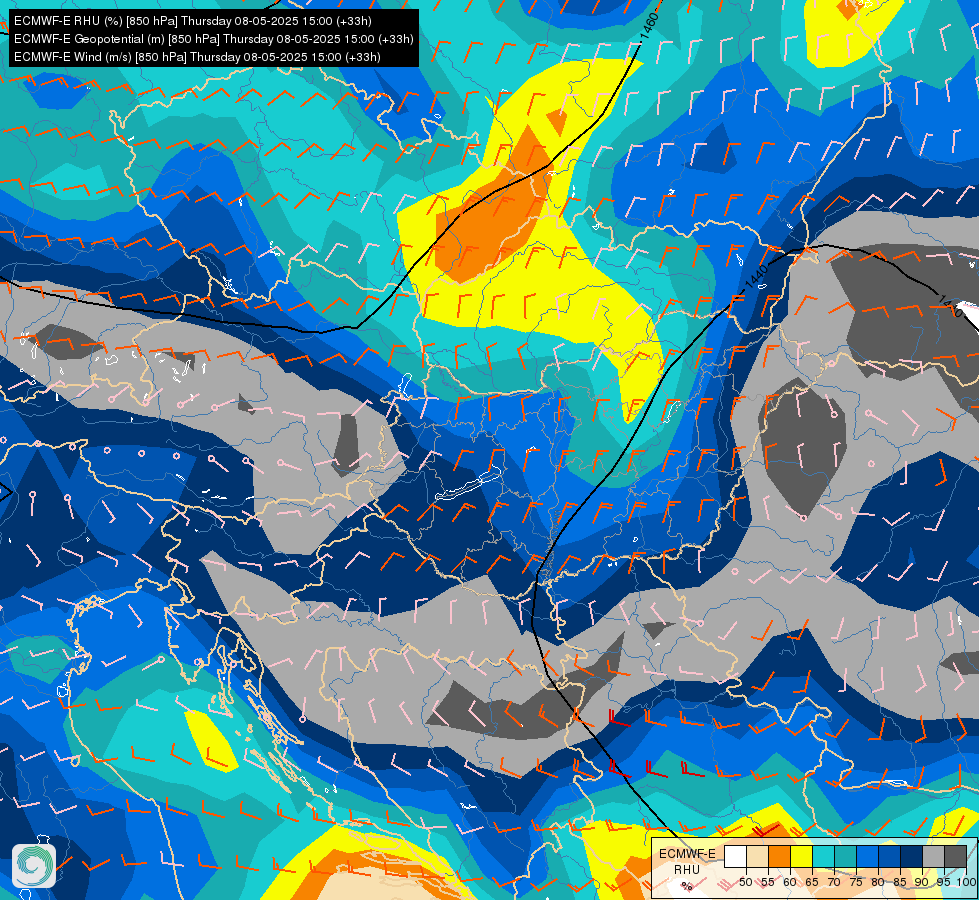Viewport: 979px width, 900px height.
Task: Click the ECMWF-E RHU (%) title line
Action: [193, 21]
